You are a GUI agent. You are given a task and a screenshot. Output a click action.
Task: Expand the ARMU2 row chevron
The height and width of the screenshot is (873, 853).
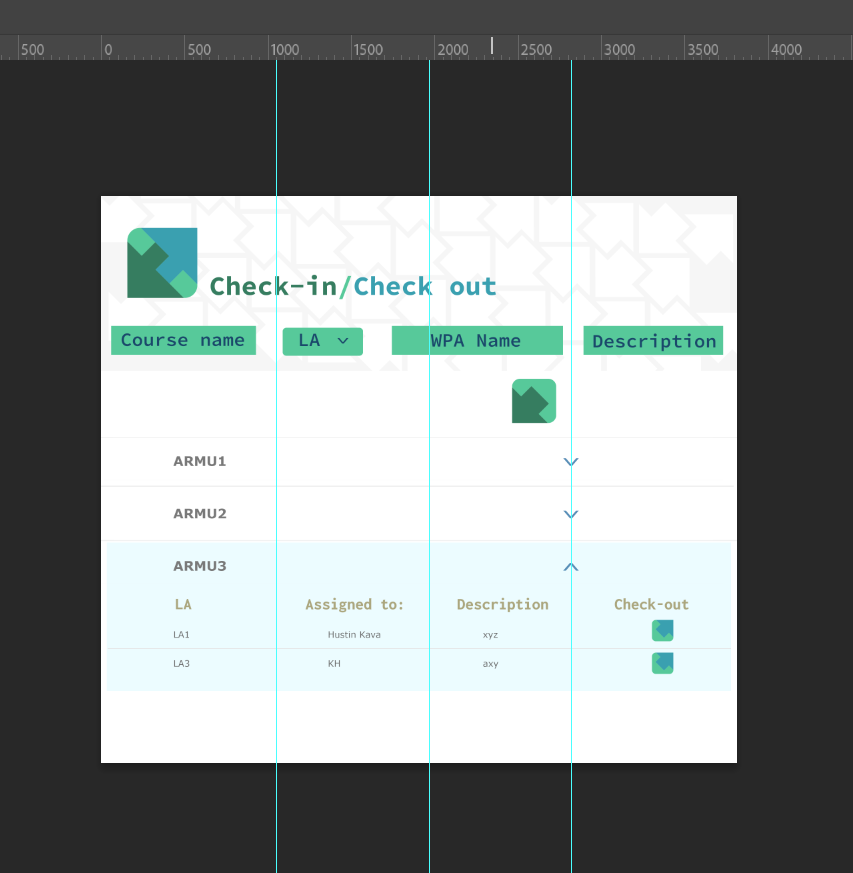tap(571, 514)
